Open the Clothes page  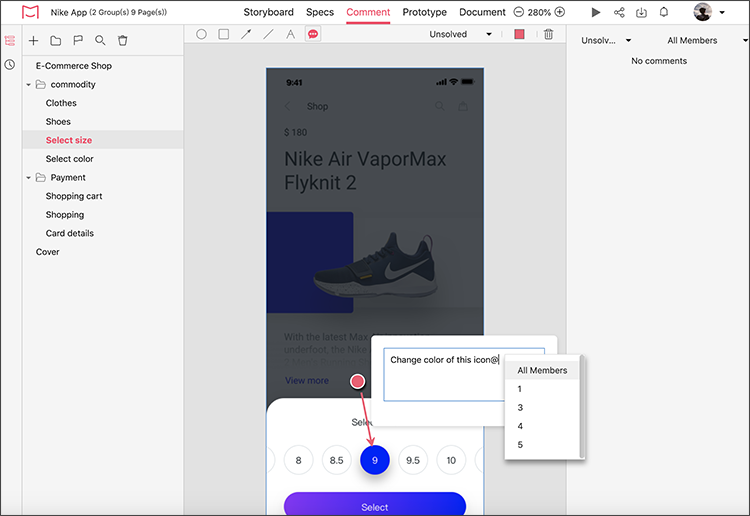tap(61, 103)
